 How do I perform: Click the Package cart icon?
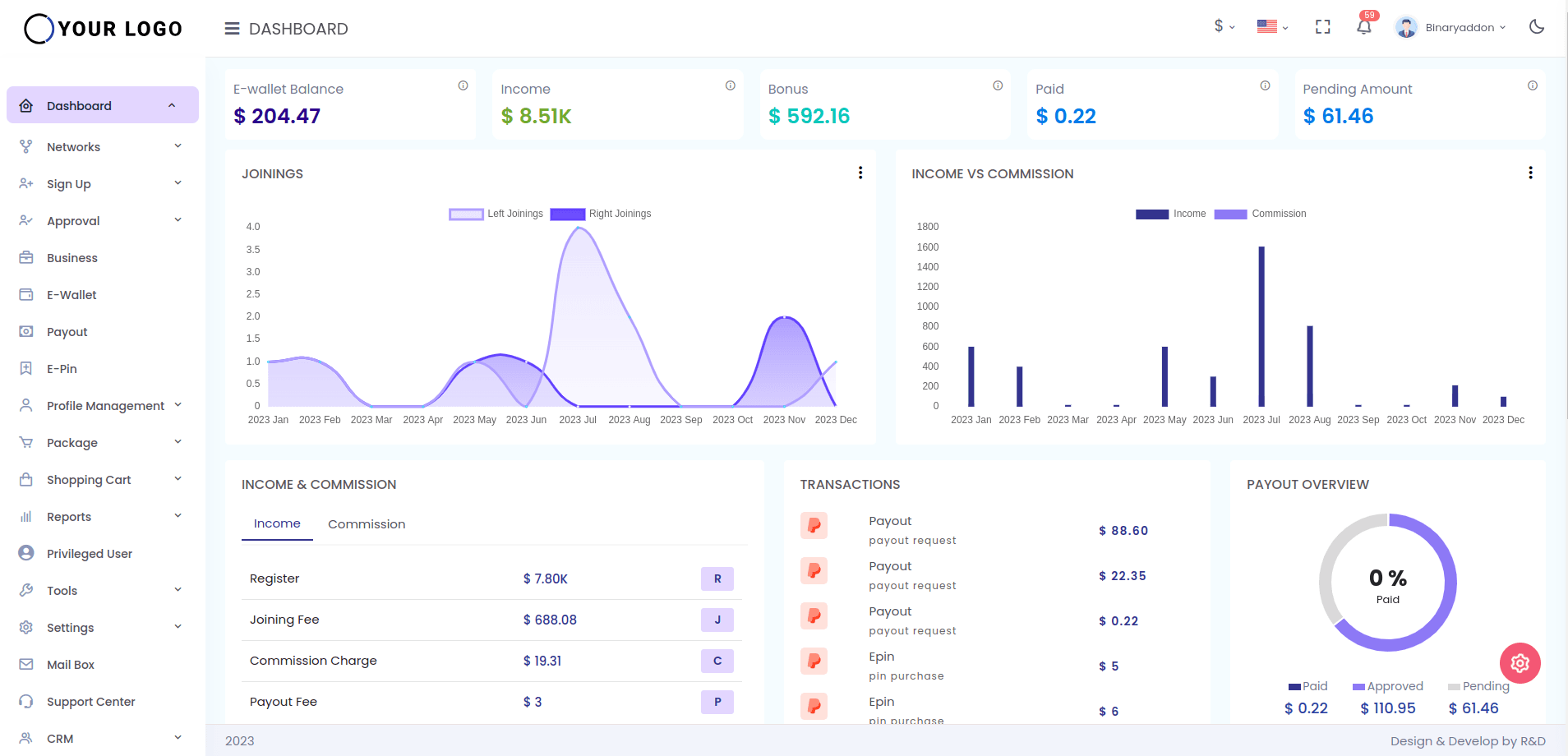point(26,442)
